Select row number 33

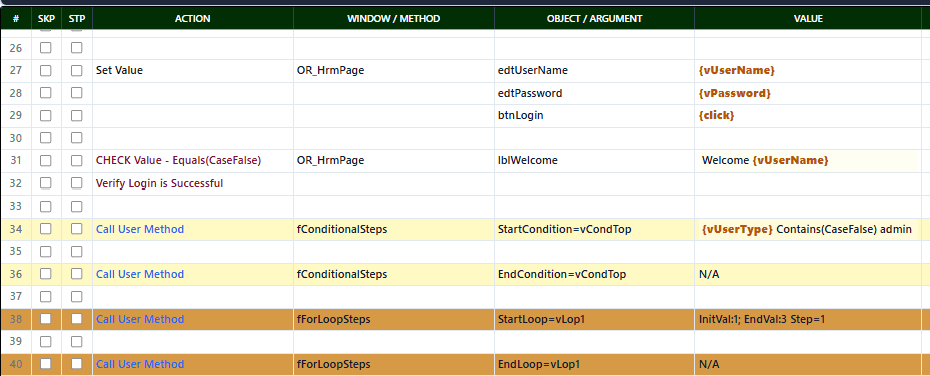(16, 206)
